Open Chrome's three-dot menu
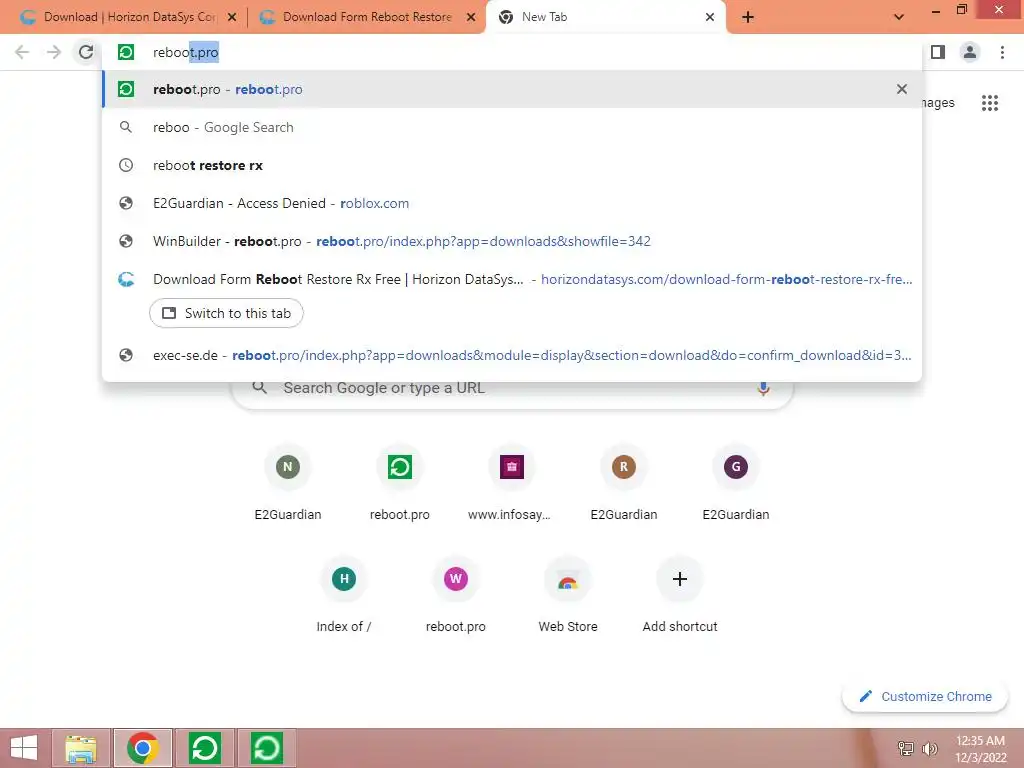Image resolution: width=1024 pixels, height=768 pixels. click(x=1002, y=52)
